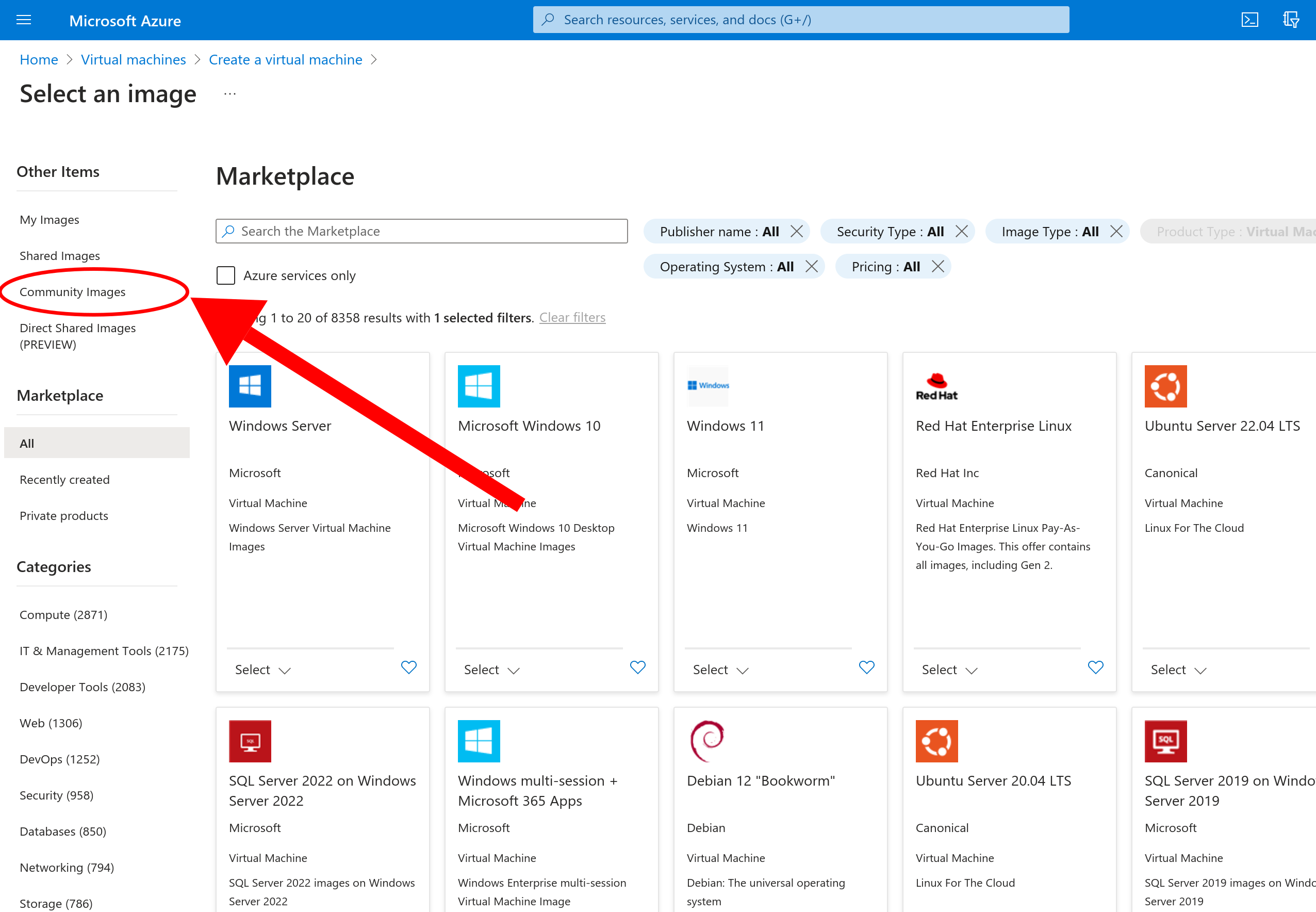
Task: Select Private products in sidebar
Action: pyautogui.click(x=64, y=516)
